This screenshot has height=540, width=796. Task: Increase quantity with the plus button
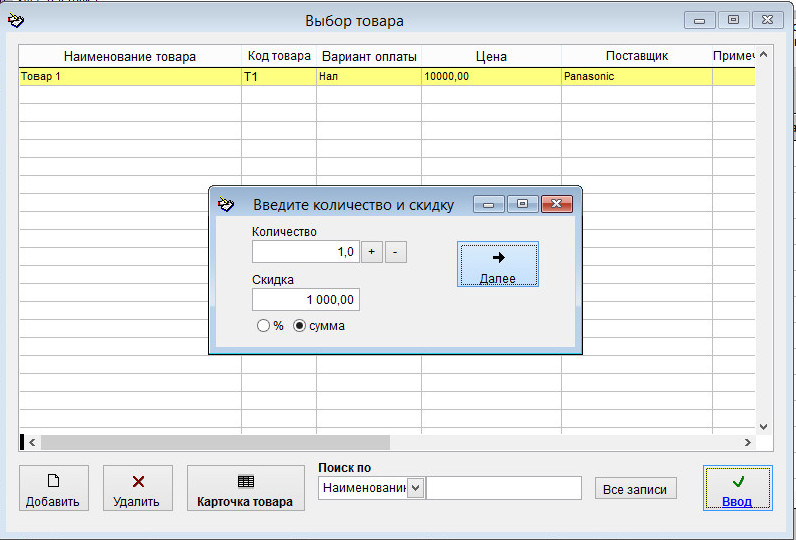point(372,252)
